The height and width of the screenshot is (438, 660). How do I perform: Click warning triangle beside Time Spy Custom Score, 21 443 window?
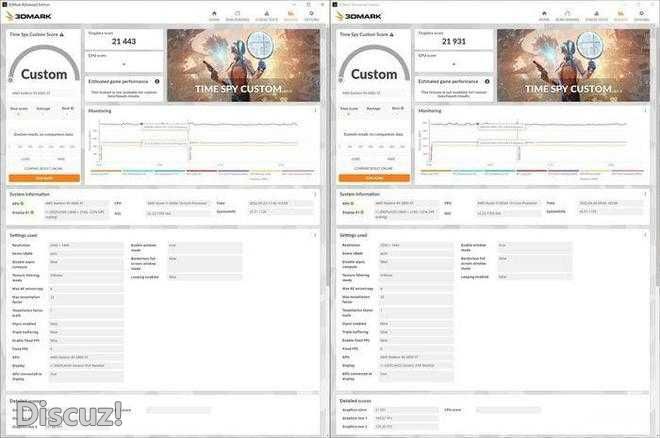(x=62, y=35)
